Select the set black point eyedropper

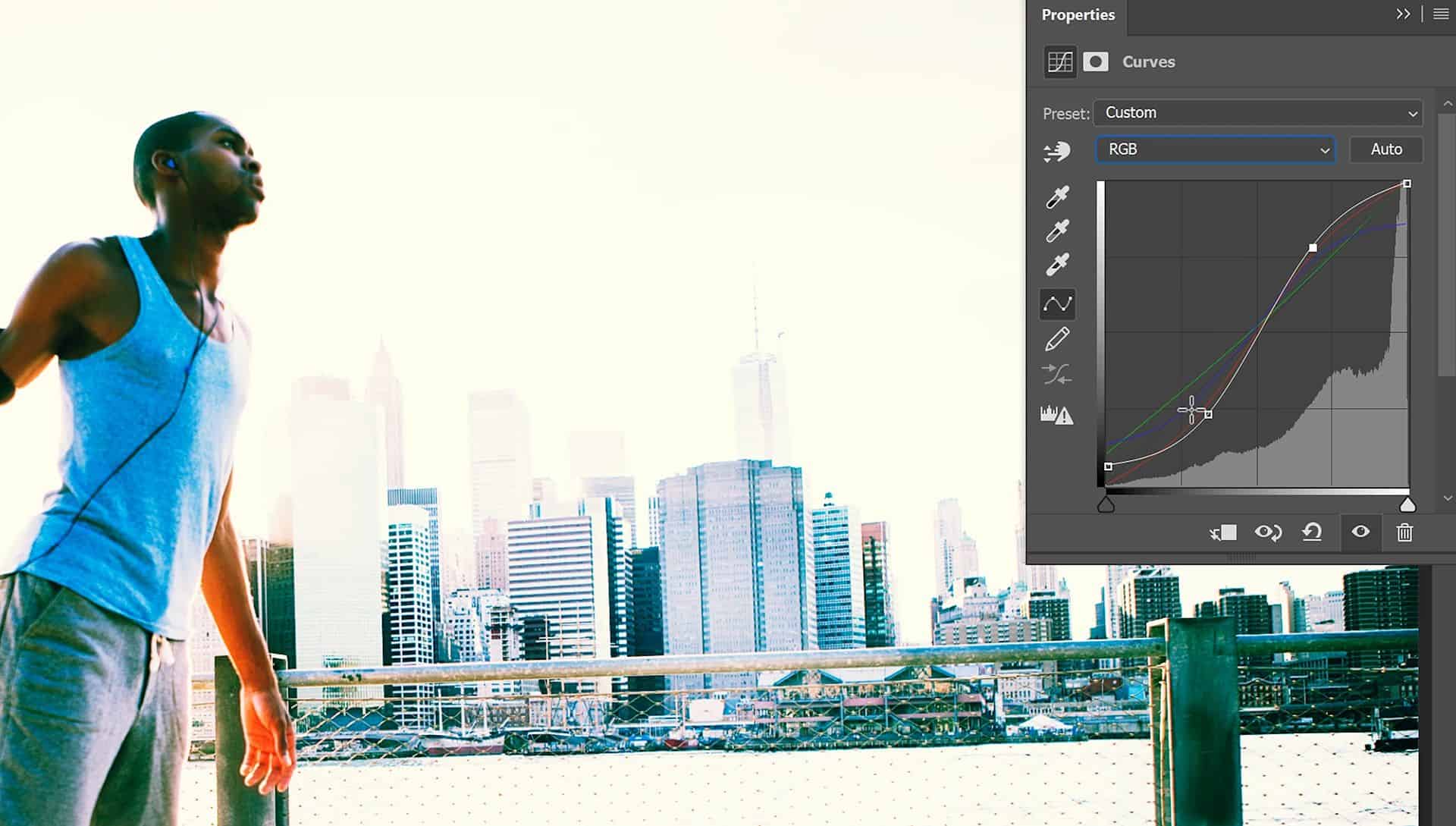(x=1057, y=196)
